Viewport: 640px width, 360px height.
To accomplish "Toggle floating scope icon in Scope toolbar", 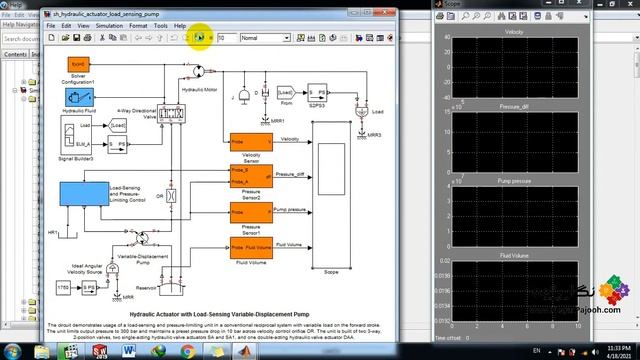I will point(538,16).
